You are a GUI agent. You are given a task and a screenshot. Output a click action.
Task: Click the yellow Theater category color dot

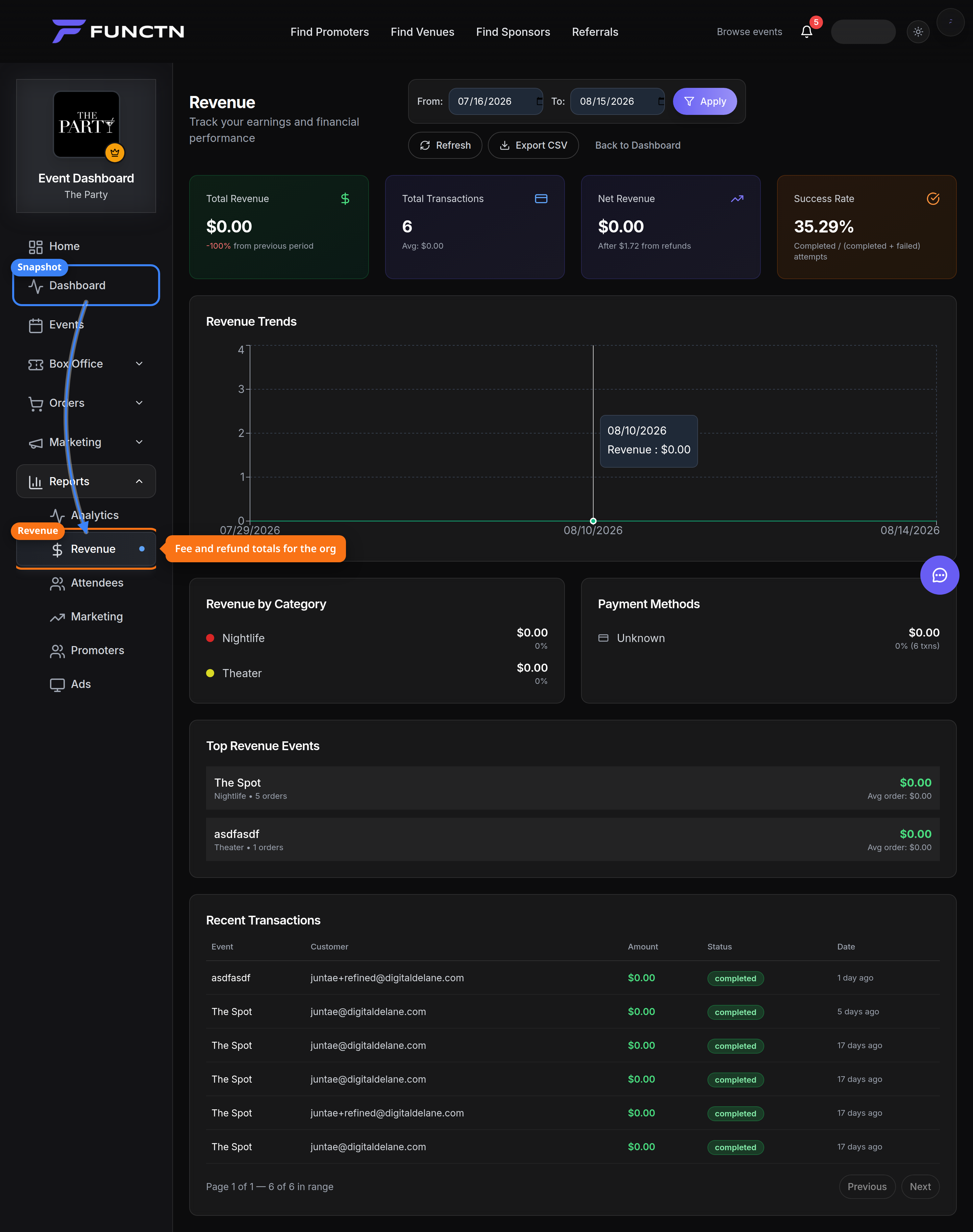pos(210,673)
